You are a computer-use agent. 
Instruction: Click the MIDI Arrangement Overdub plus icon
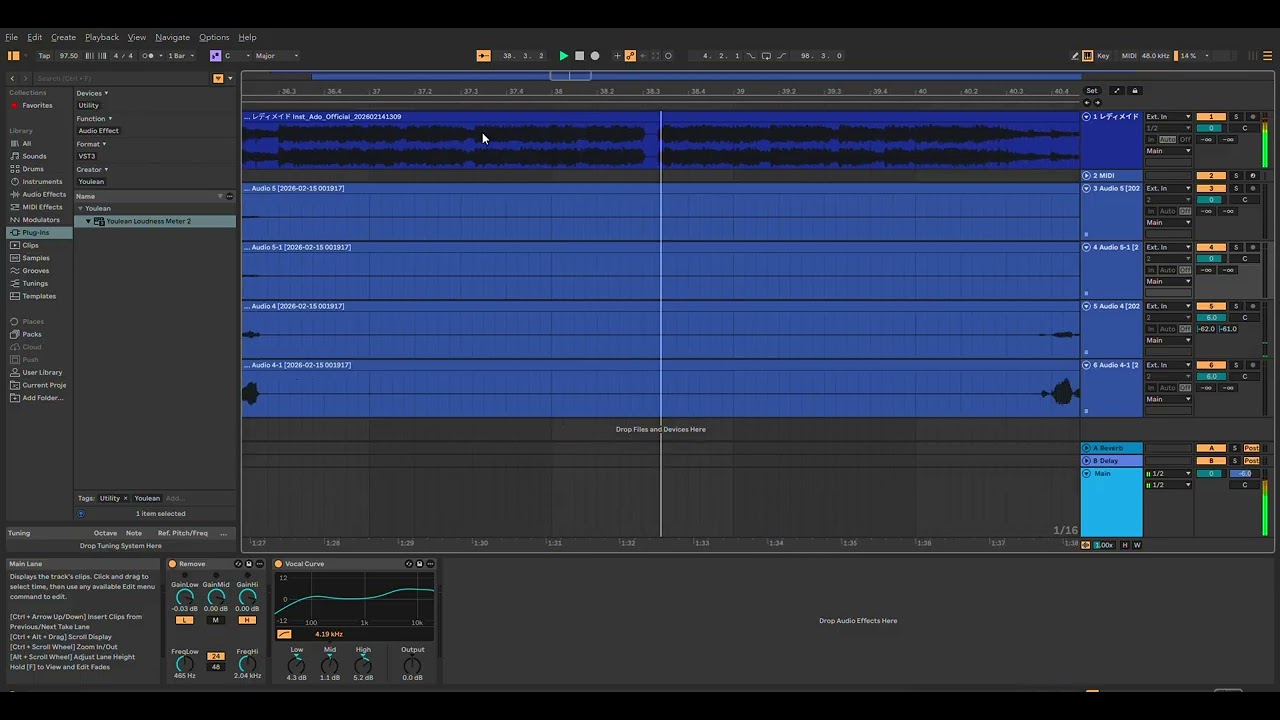(617, 56)
